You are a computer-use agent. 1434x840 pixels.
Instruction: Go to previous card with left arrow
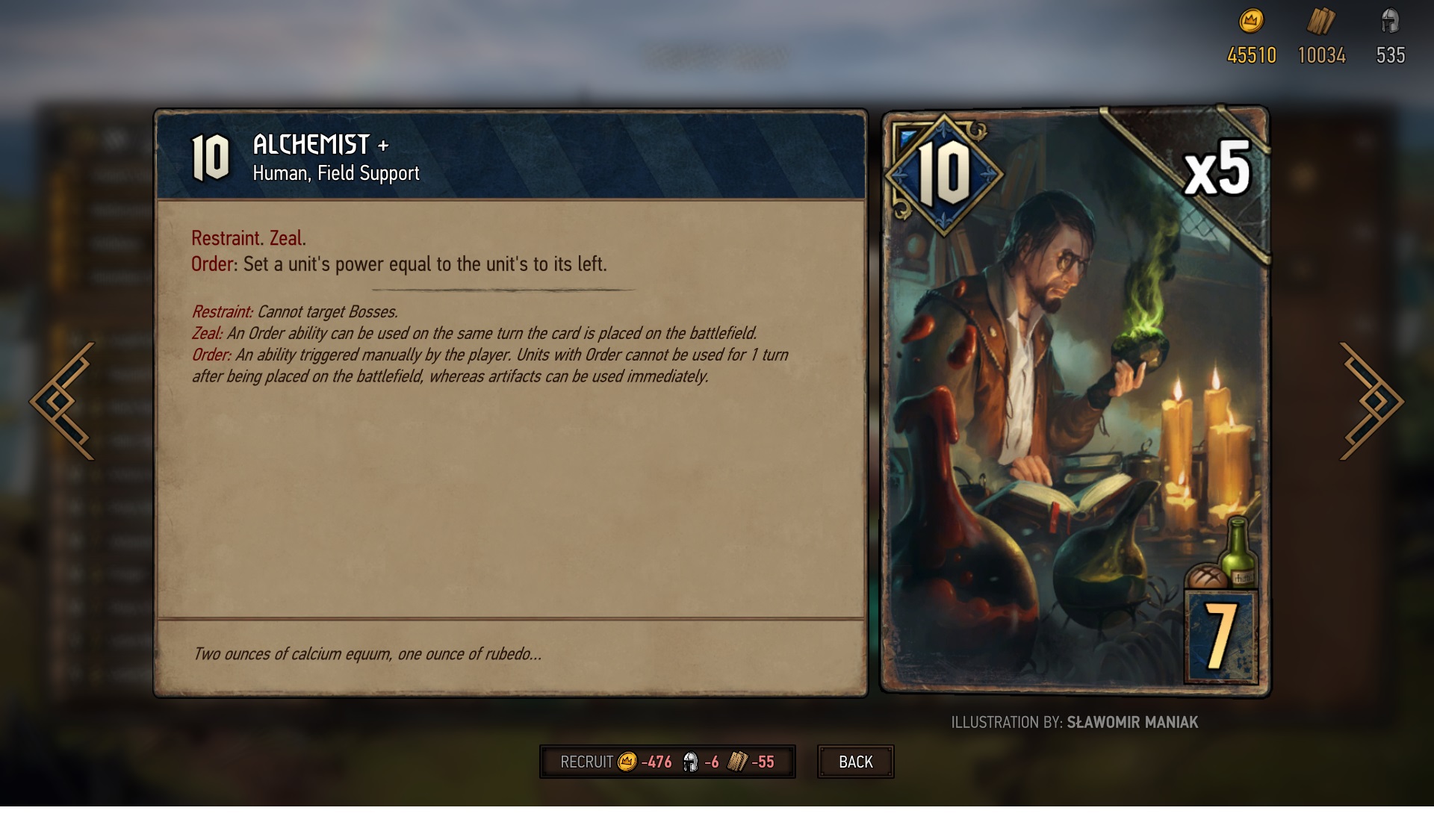63,401
